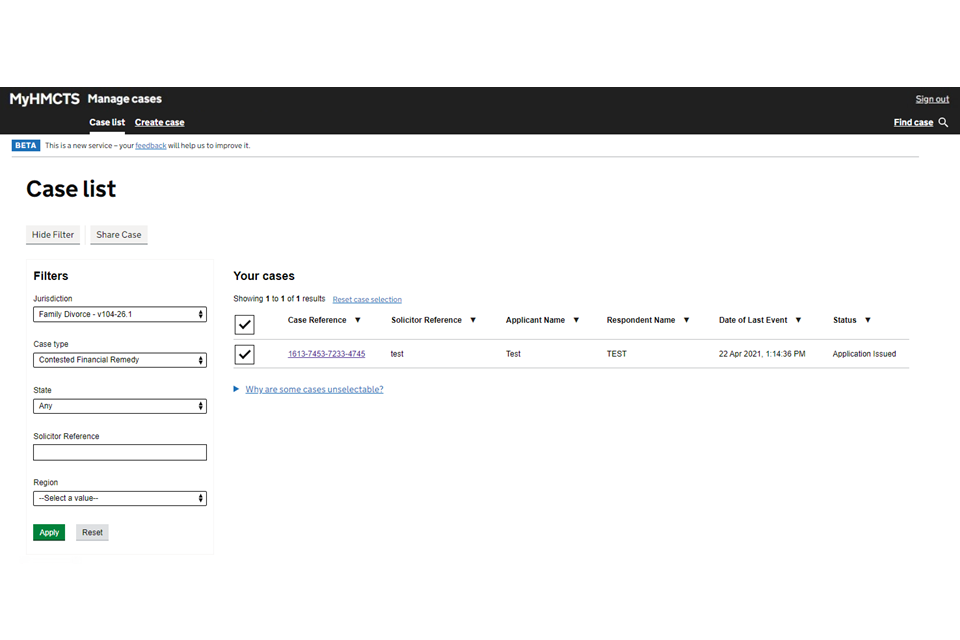Expand 'Why are some cases unselectable?'
The height and width of the screenshot is (640, 960).
313,389
